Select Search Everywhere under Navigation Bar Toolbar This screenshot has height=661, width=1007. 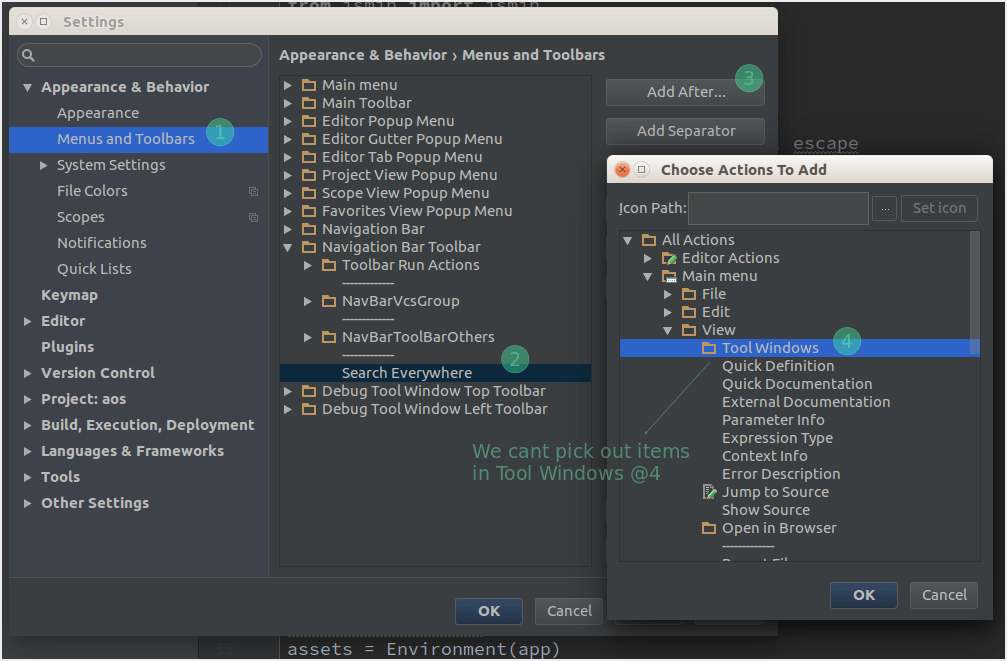(x=407, y=372)
